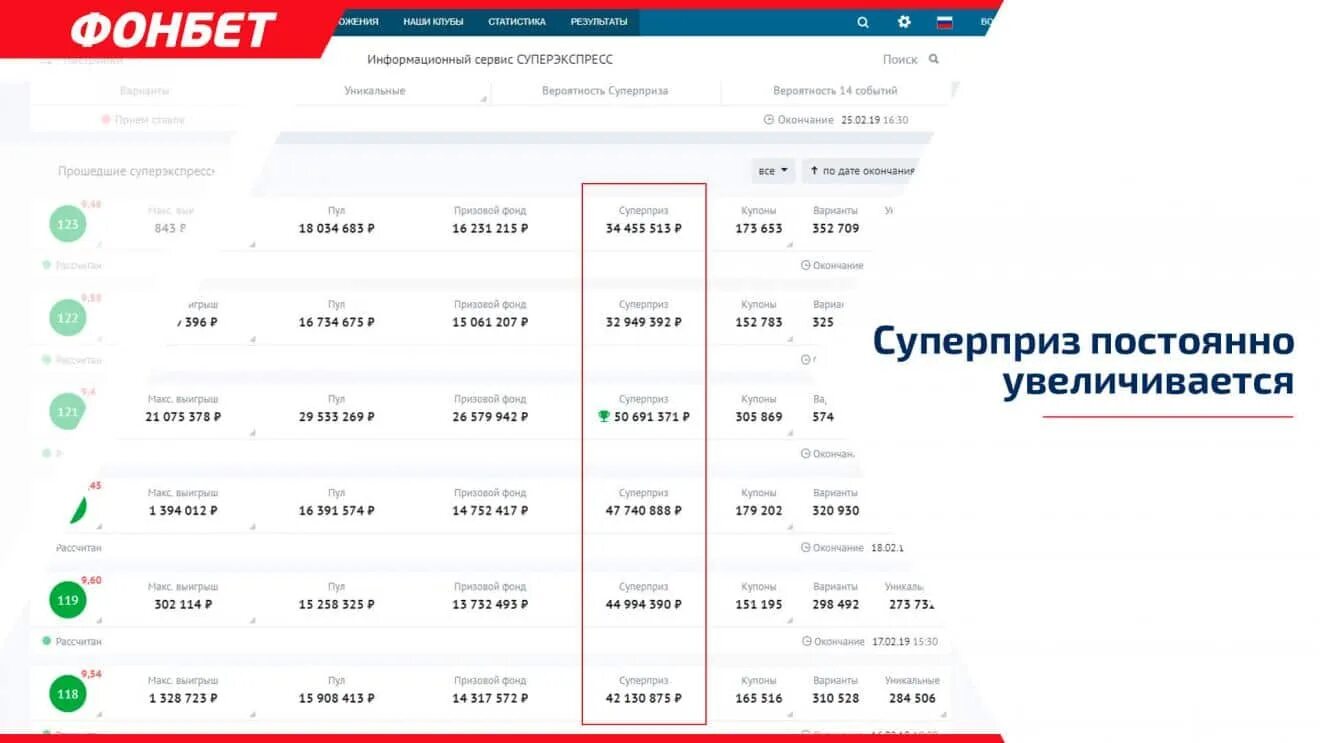The image size is (1320, 743).
Task: Open the СТАТИСТИКА menu item
Action: pyautogui.click(x=517, y=21)
